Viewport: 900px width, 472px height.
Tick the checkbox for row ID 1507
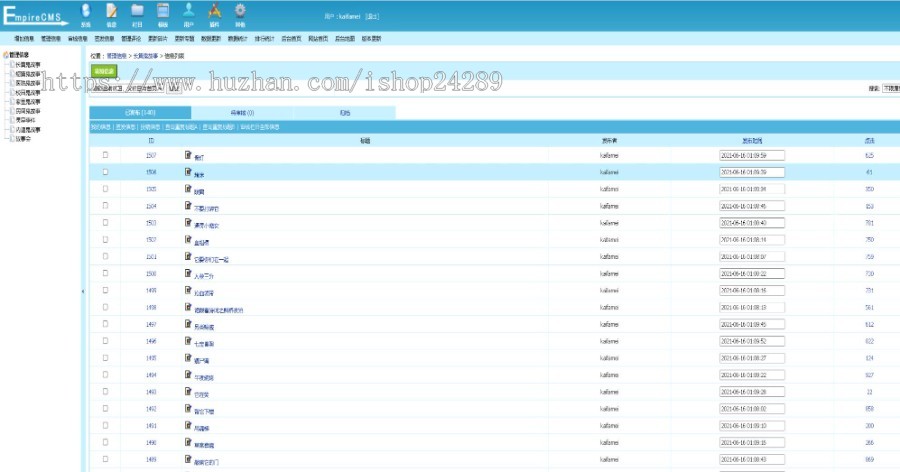point(105,155)
